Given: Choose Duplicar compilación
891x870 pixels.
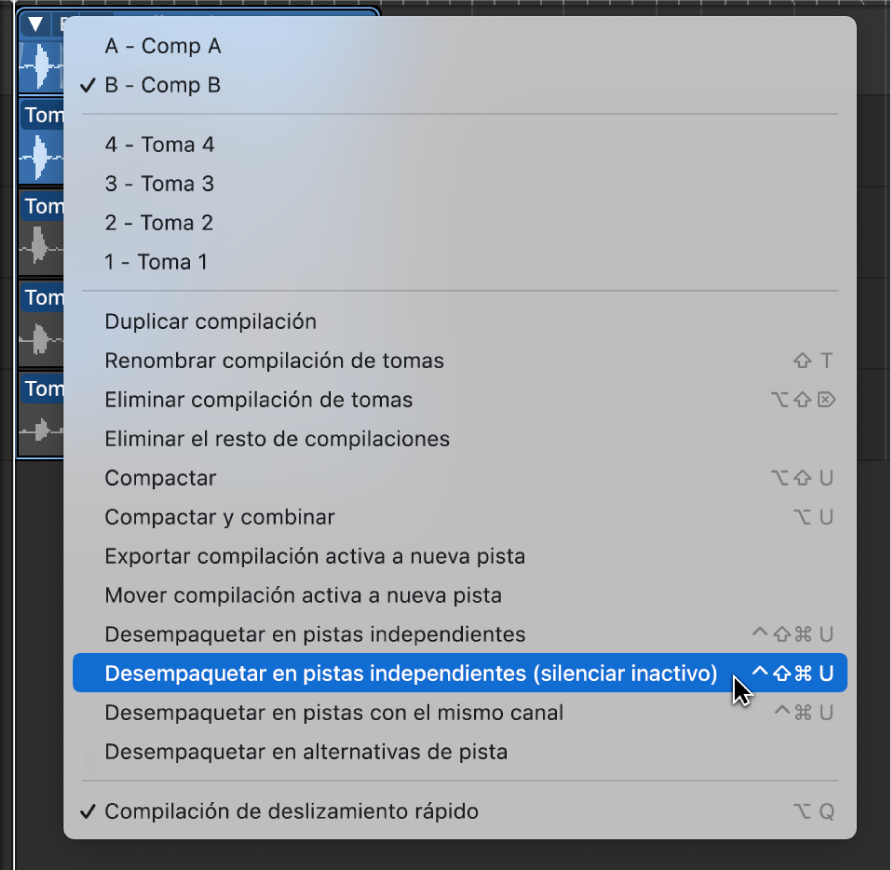Looking at the screenshot, I should (210, 321).
